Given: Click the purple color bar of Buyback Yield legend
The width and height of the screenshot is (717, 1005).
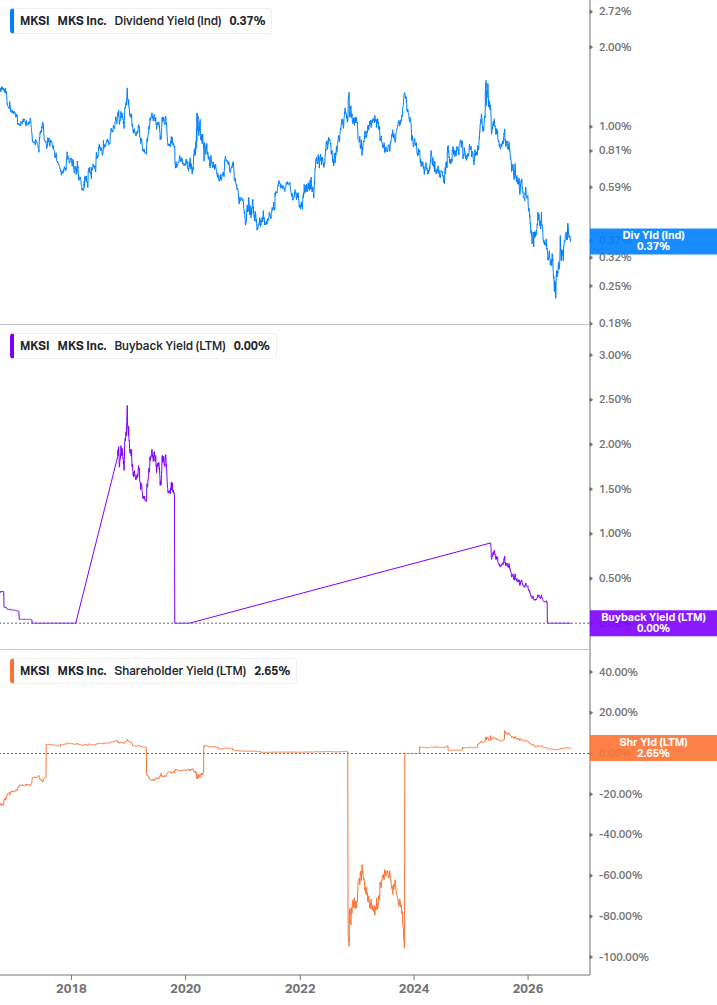Looking at the screenshot, I should (12, 346).
